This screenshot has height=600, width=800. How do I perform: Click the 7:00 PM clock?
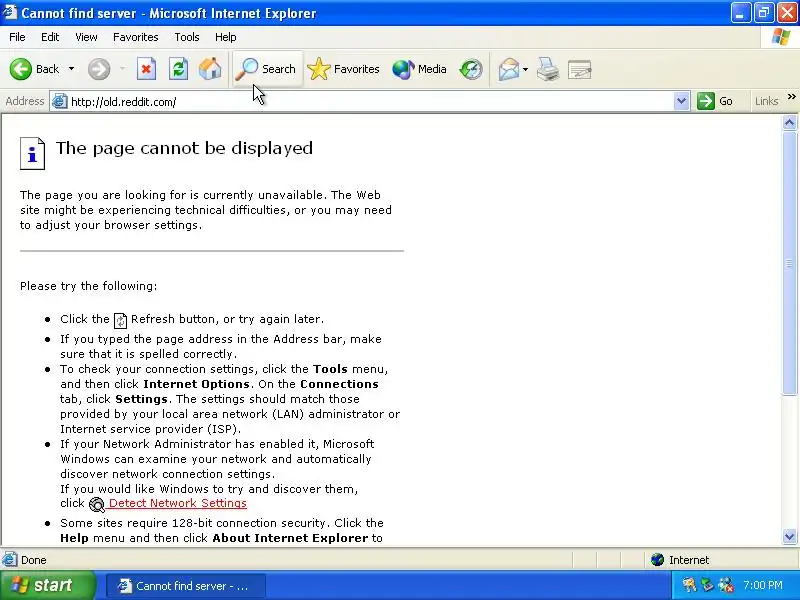coord(763,585)
